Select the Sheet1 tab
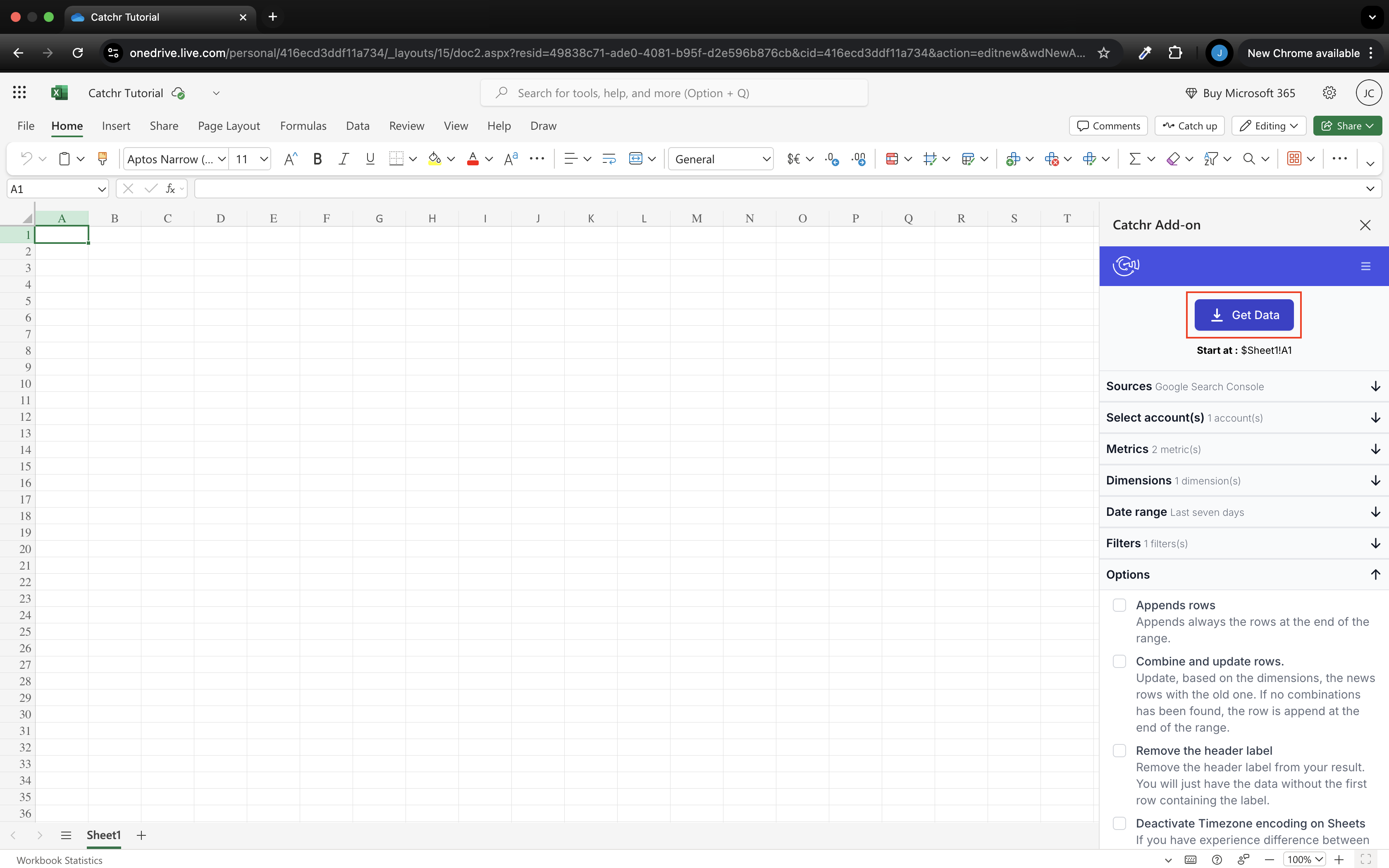Screen dimensions: 1389x868 coord(103,835)
